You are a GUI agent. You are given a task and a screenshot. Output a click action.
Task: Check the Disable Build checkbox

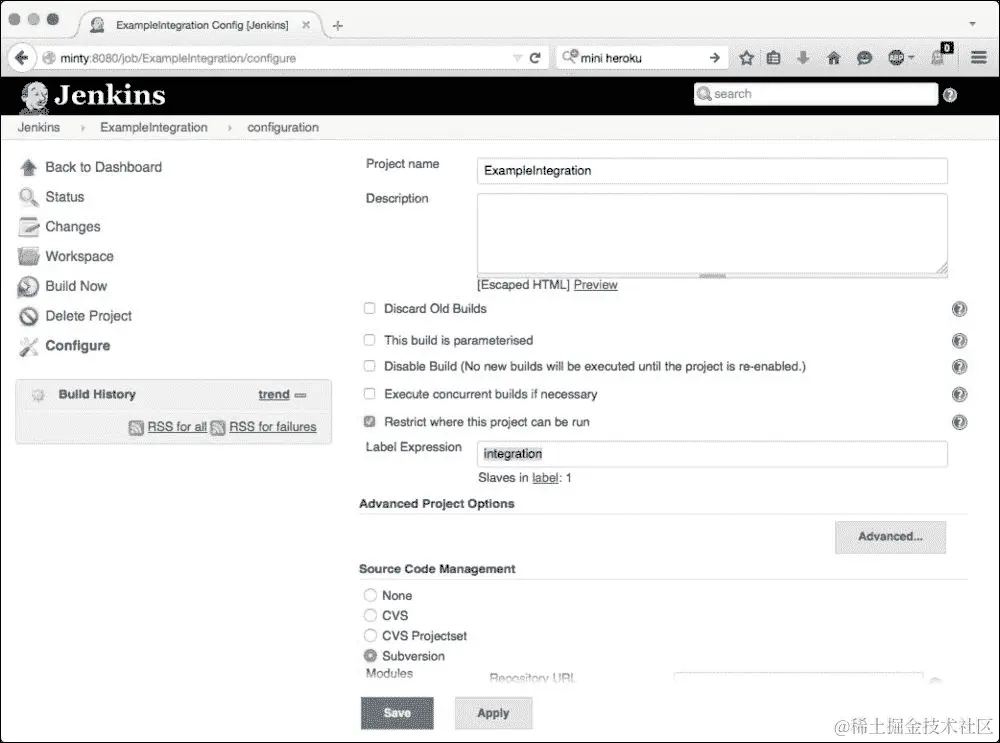(x=369, y=366)
